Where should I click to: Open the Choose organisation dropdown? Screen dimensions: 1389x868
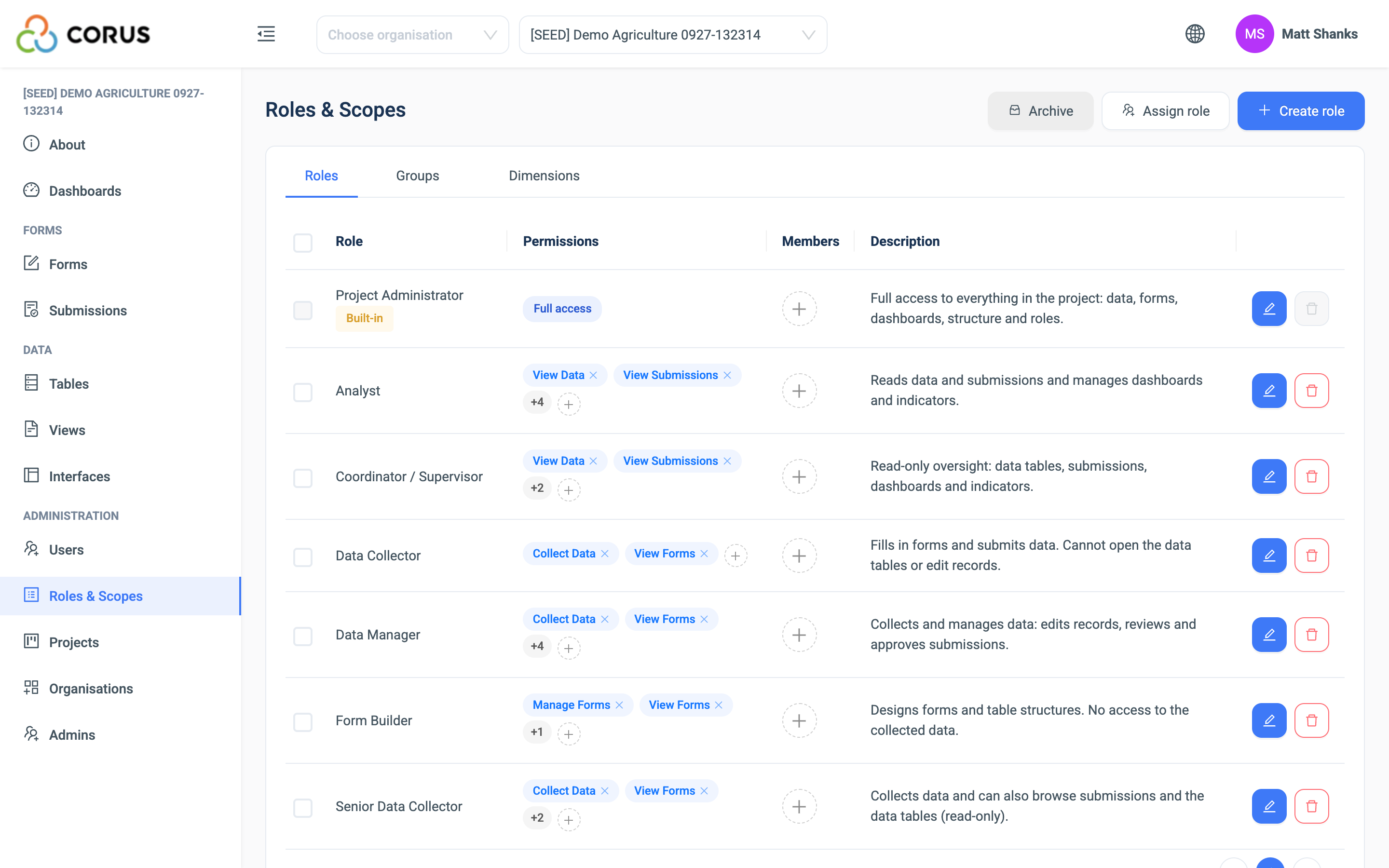point(412,35)
